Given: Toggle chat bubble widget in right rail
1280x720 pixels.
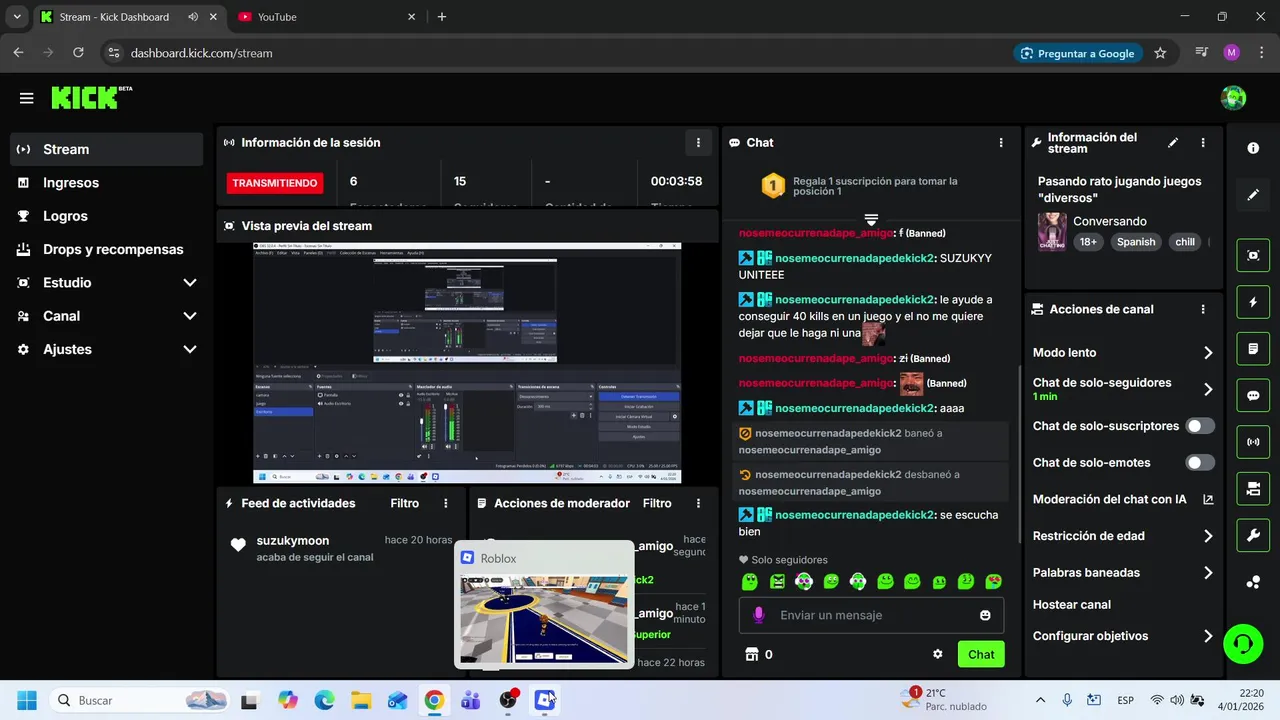Looking at the screenshot, I should pyautogui.click(x=1253, y=395).
